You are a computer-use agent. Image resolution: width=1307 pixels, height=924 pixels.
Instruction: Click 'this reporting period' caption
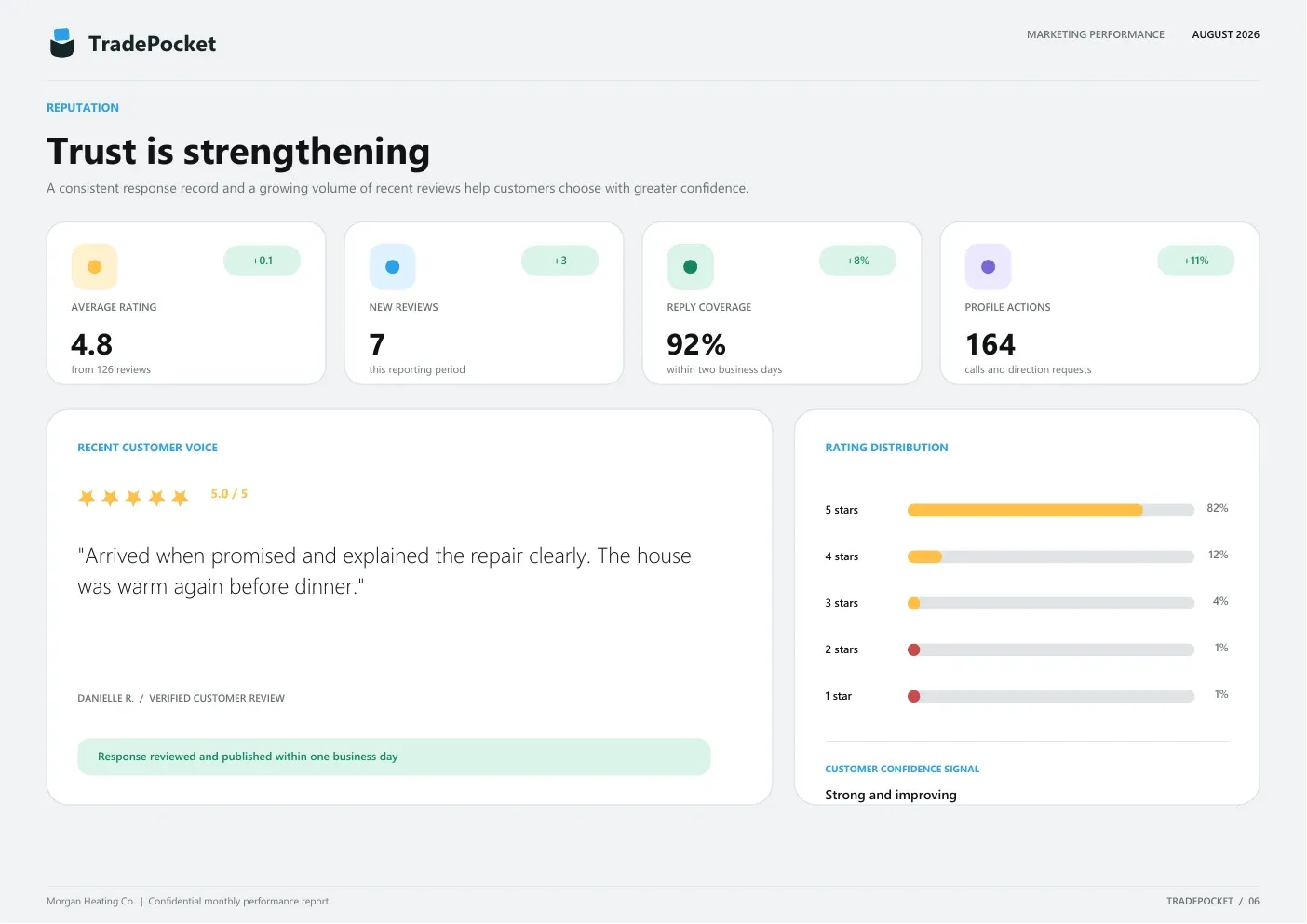(417, 369)
